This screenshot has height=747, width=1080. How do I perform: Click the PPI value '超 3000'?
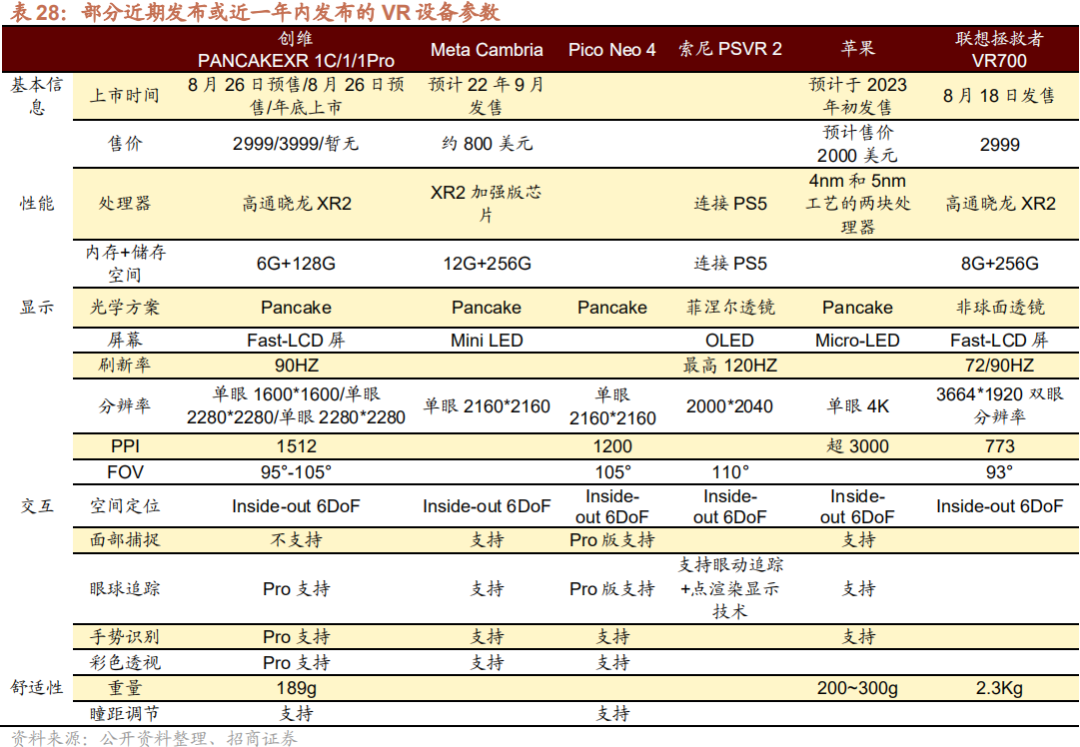pos(857,446)
